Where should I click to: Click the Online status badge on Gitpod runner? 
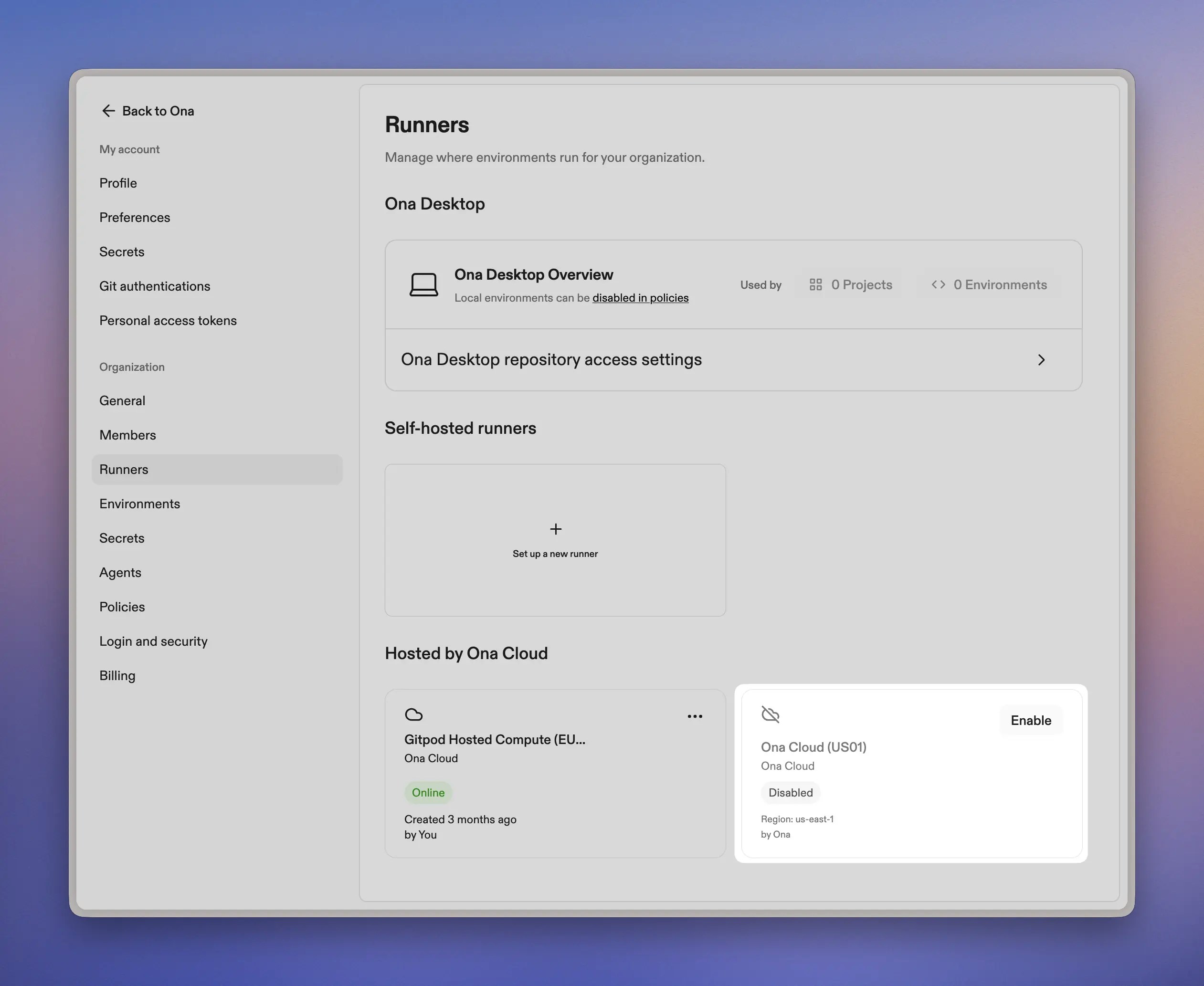coord(428,792)
